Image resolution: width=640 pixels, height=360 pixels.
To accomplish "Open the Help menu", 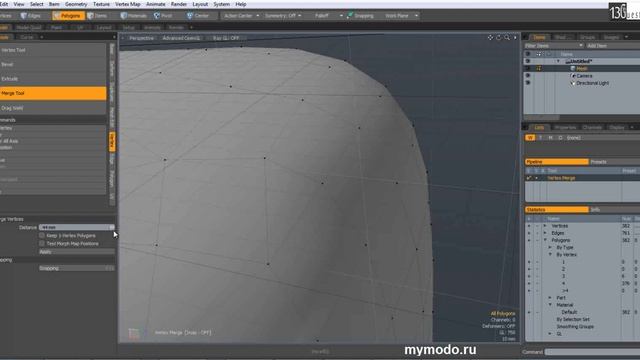I will 241,4.
